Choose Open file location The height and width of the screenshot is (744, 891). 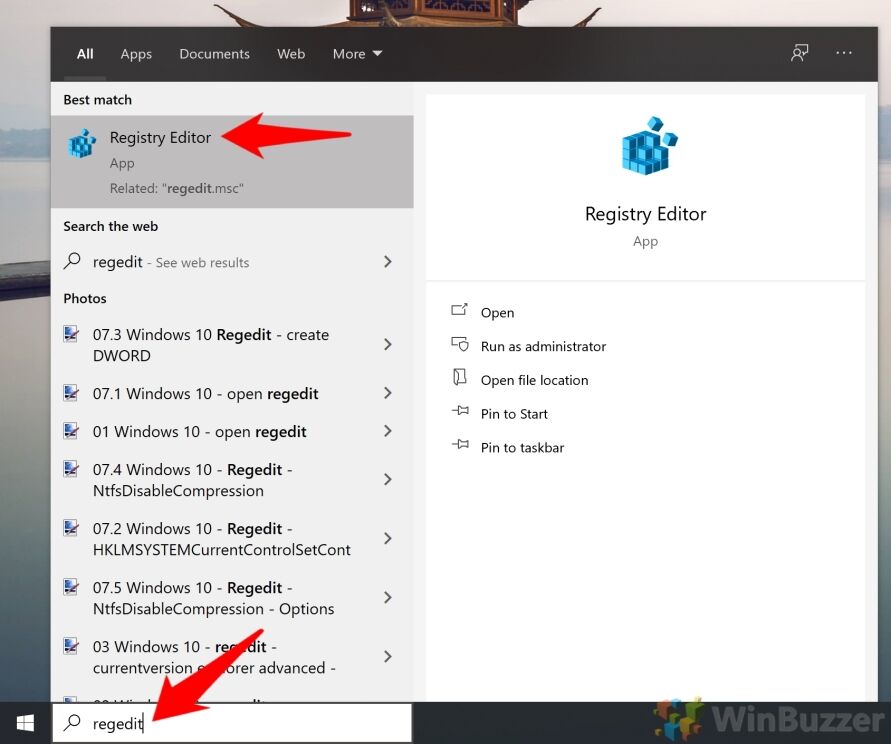tap(534, 380)
